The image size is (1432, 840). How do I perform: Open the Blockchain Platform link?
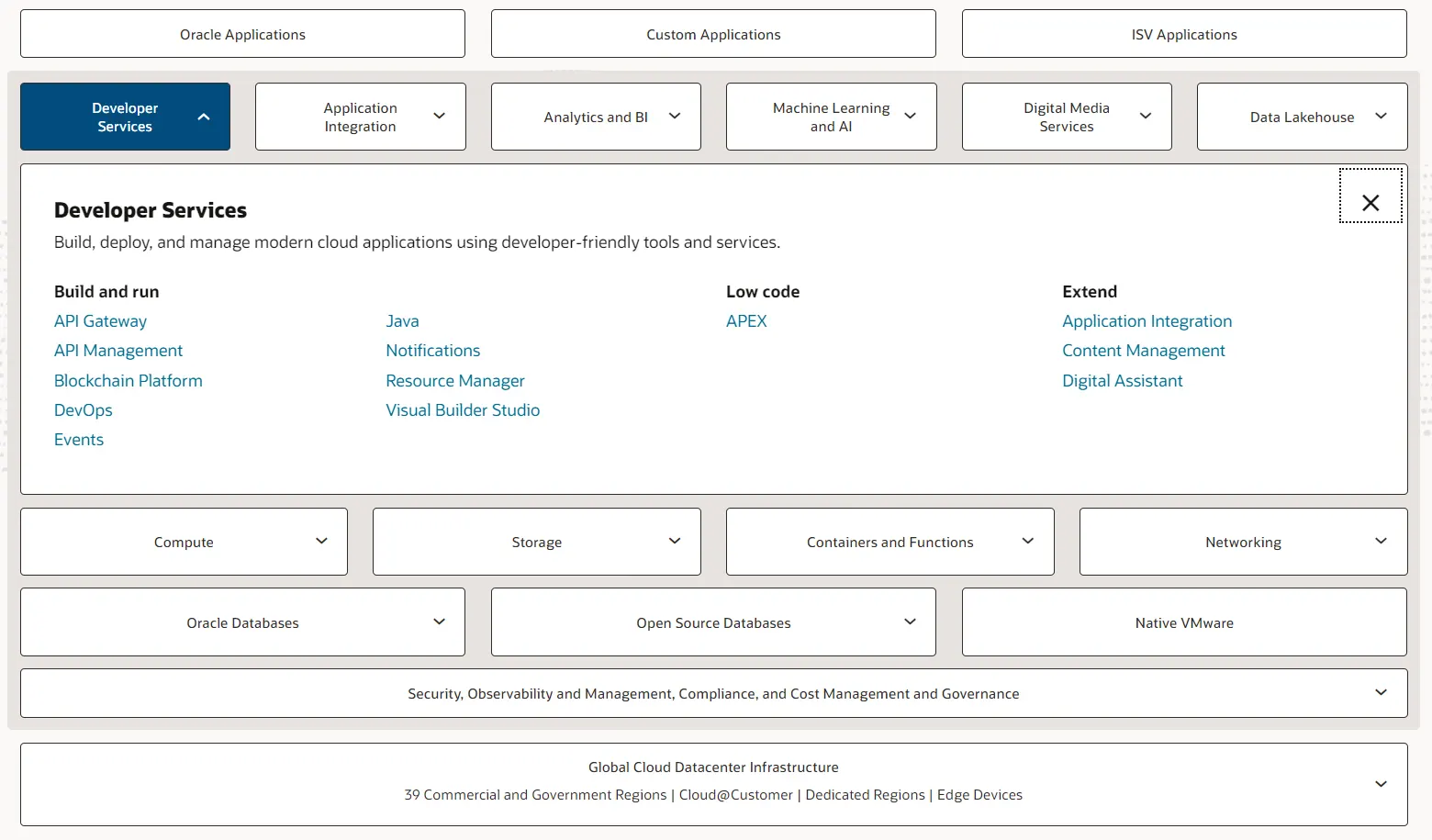tap(129, 380)
